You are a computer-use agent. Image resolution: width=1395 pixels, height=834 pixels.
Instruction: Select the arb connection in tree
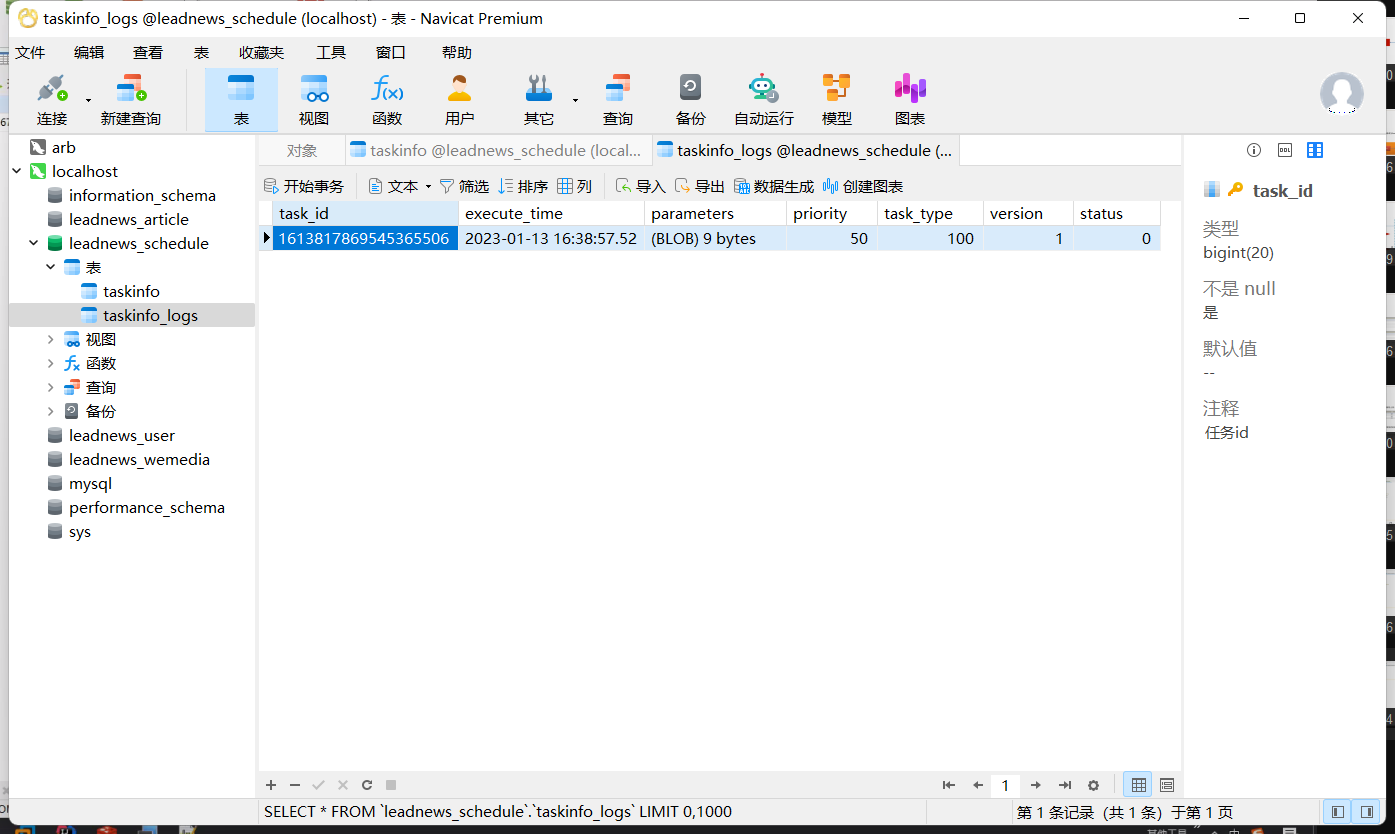coord(64,147)
